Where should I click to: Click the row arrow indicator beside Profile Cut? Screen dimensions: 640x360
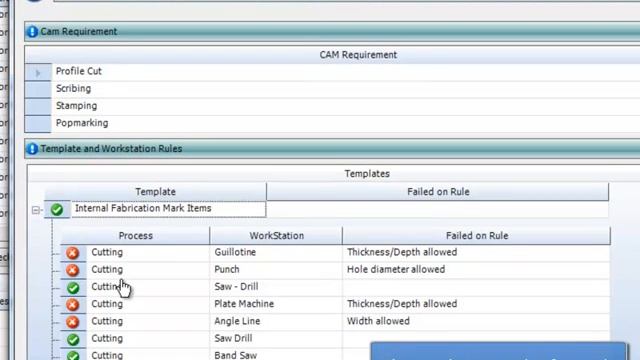click(x=38, y=73)
